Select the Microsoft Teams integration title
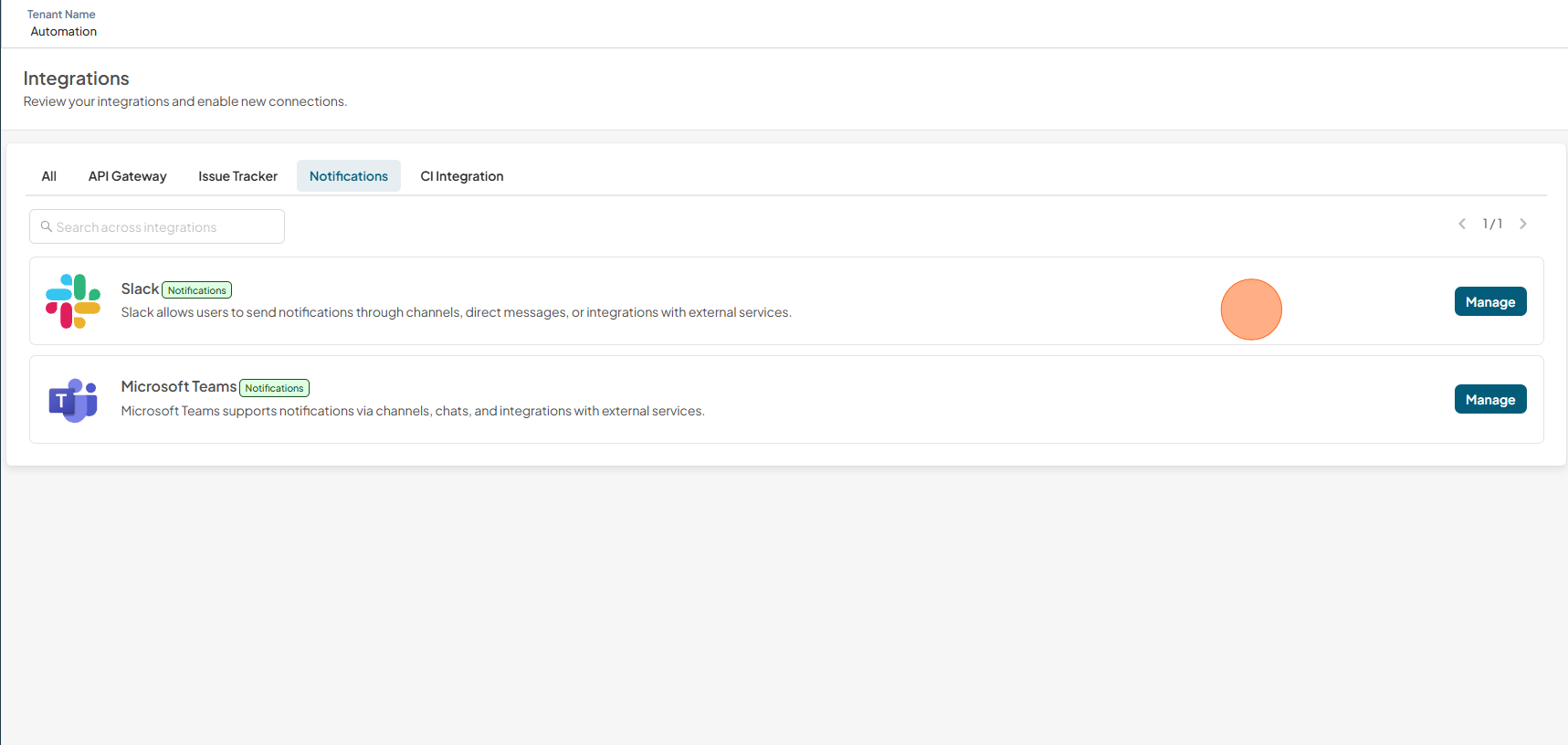This screenshot has width=1568, height=745. [x=179, y=386]
